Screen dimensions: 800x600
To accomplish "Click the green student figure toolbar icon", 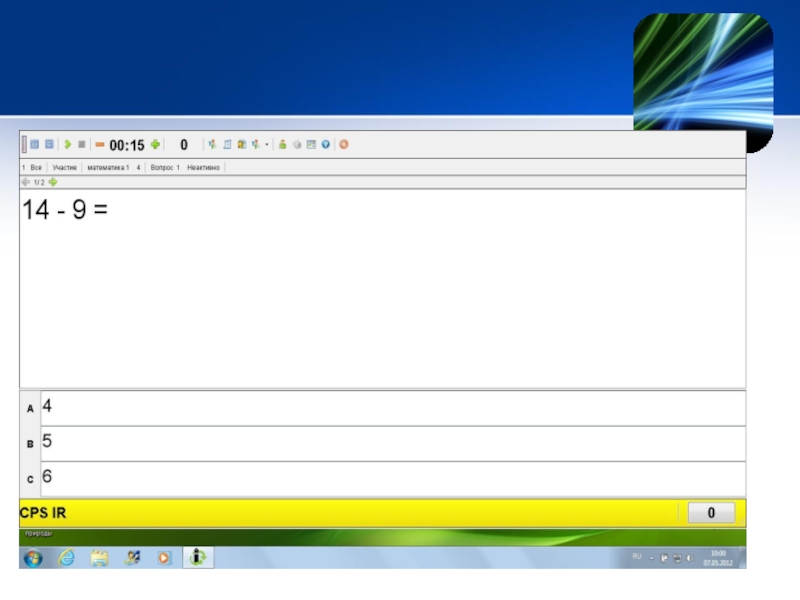I will pos(282,145).
